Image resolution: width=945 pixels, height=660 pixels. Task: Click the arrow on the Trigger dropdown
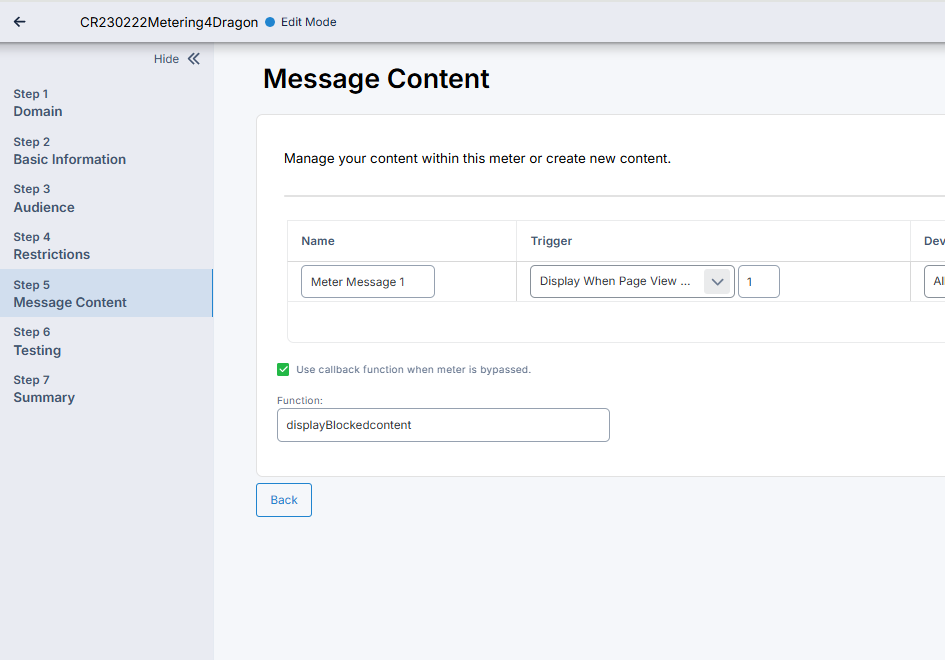717,282
